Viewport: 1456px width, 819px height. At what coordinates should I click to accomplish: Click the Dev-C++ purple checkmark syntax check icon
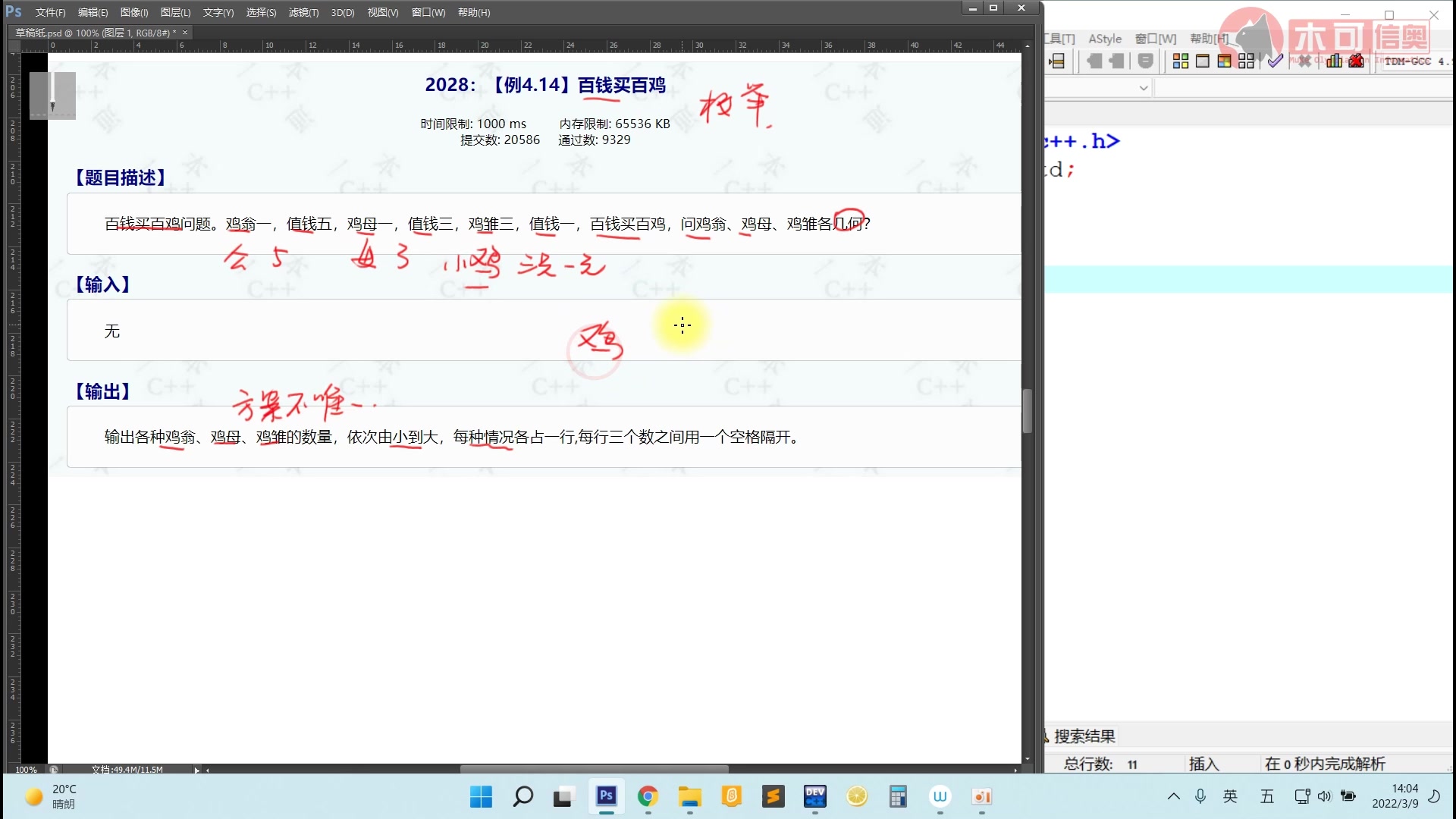tap(1276, 61)
